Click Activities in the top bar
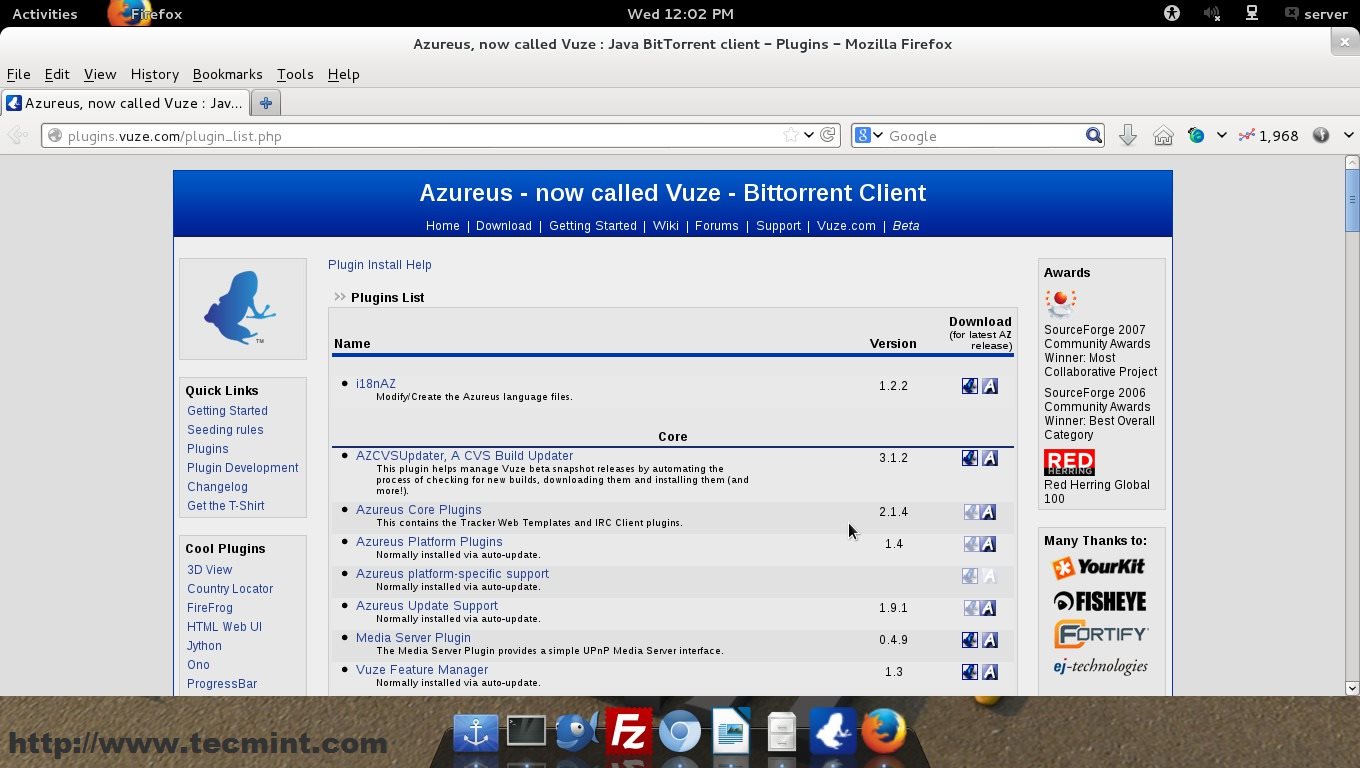 44,14
